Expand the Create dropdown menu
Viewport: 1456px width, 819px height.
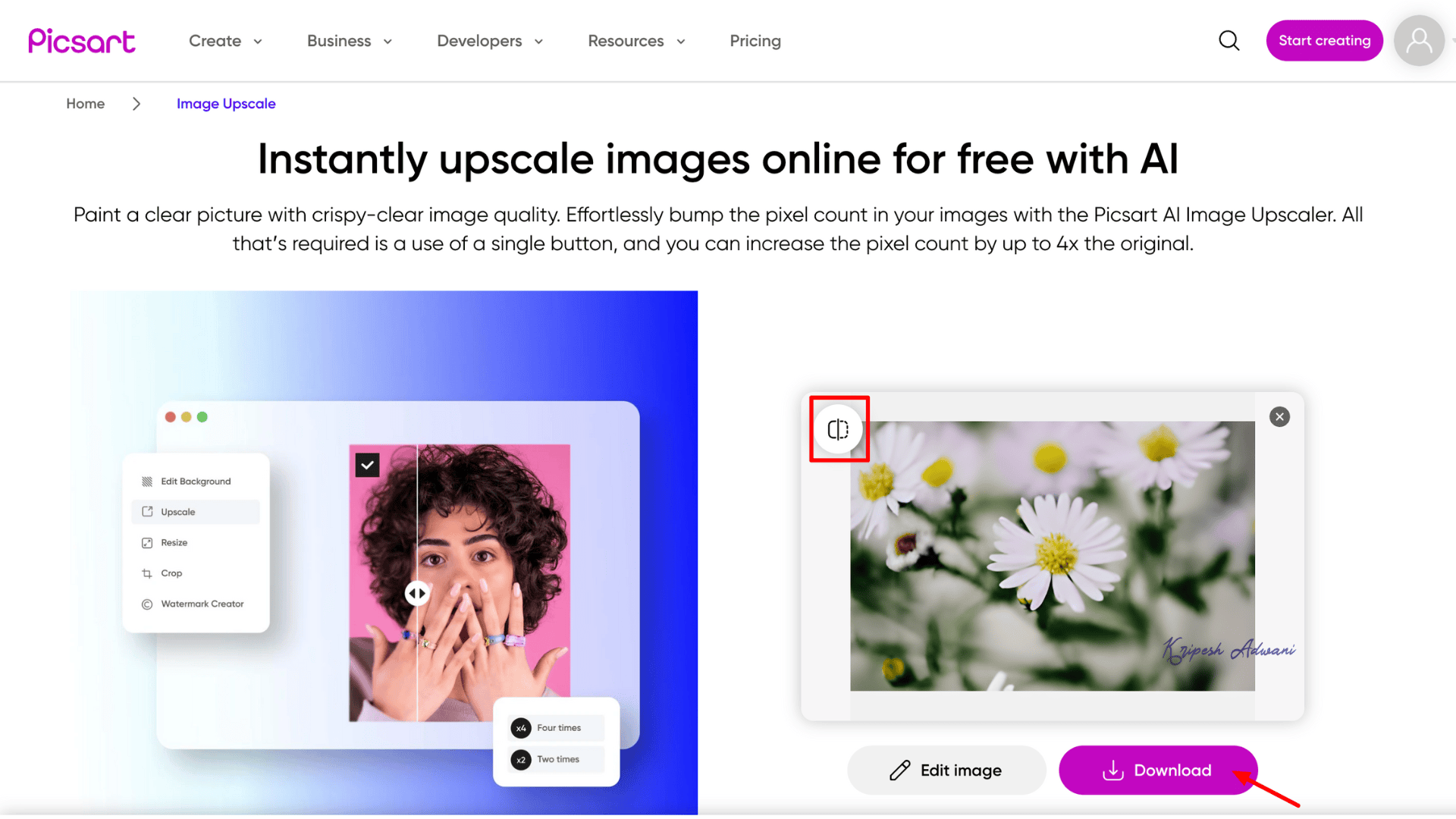coord(225,41)
